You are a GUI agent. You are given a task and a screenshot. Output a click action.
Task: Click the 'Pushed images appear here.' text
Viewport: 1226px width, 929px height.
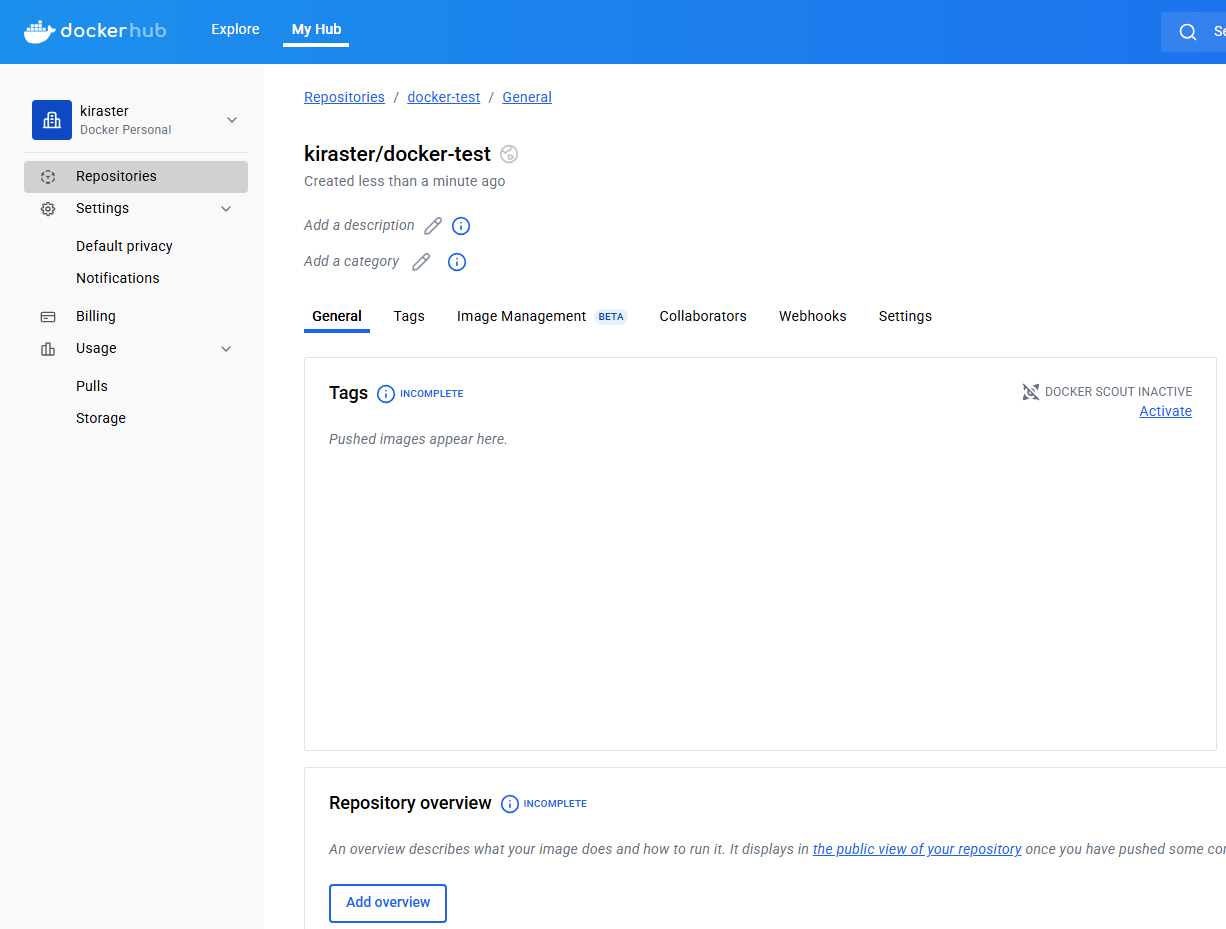(418, 439)
